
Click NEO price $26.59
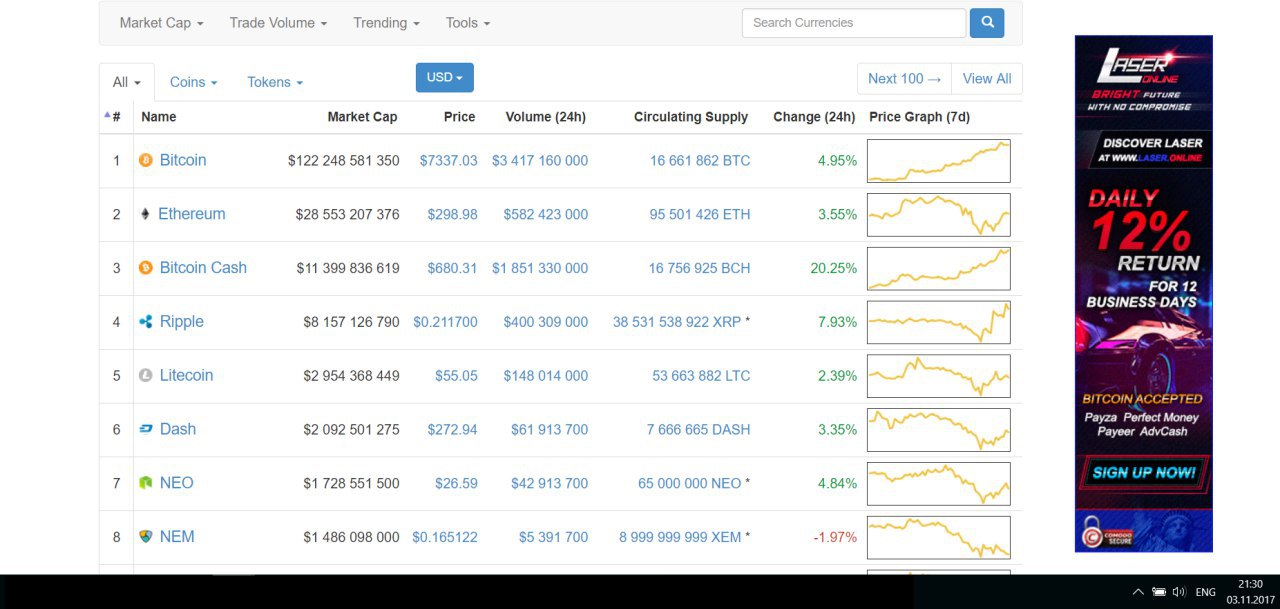click(456, 484)
